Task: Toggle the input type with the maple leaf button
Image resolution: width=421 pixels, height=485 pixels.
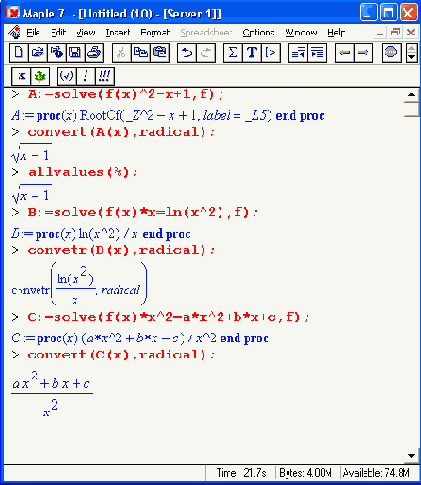Action: tap(40, 76)
